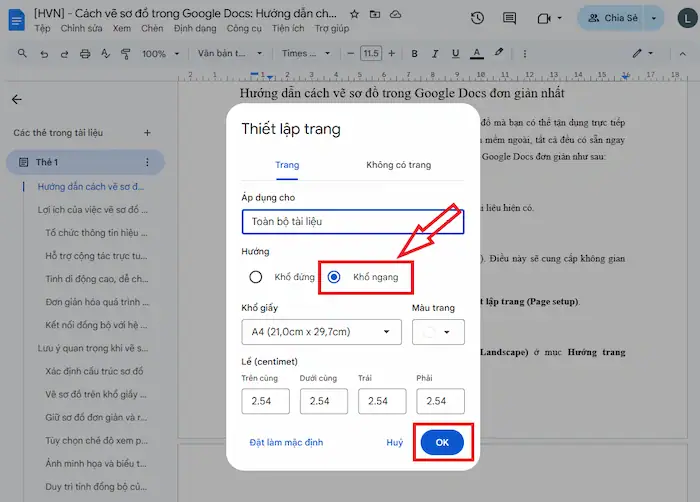Open the Xem menu
The width and height of the screenshot is (700, 502).
121,29
